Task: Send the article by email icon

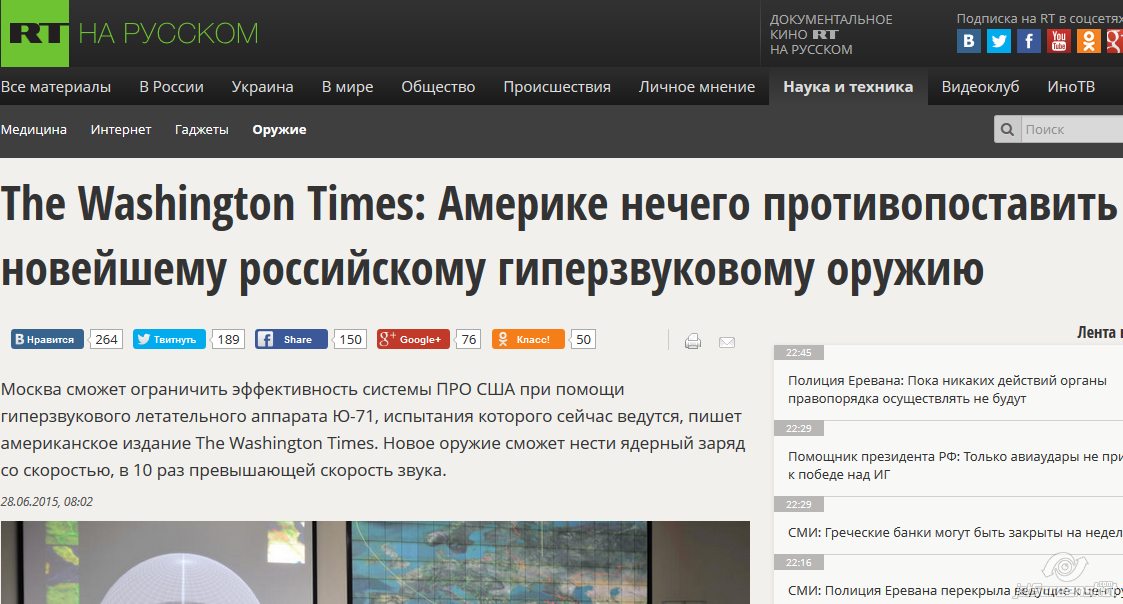Action: pos(727,342)
